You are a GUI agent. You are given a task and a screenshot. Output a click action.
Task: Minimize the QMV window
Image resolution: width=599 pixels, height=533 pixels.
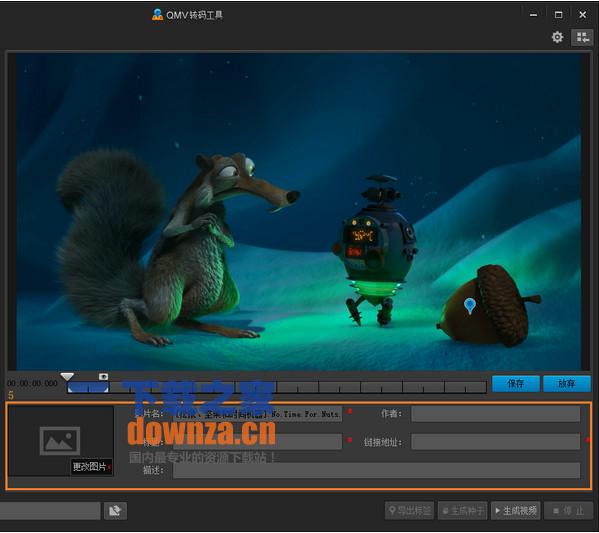point(533,15)
